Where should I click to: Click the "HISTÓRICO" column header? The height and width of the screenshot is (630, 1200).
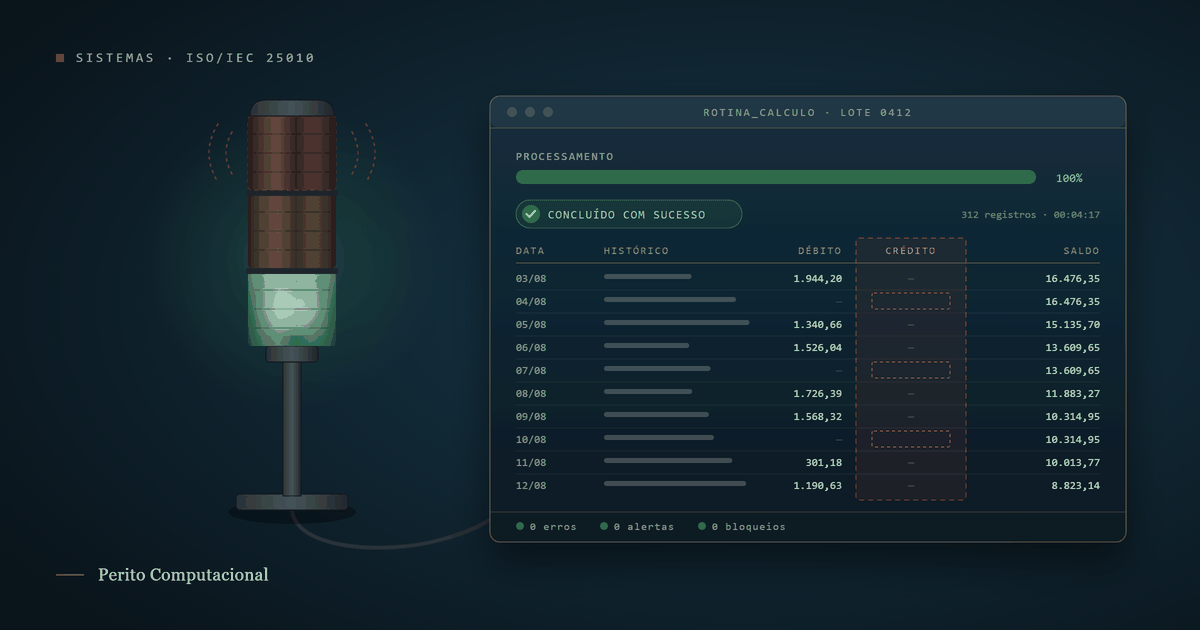(636, 251)
